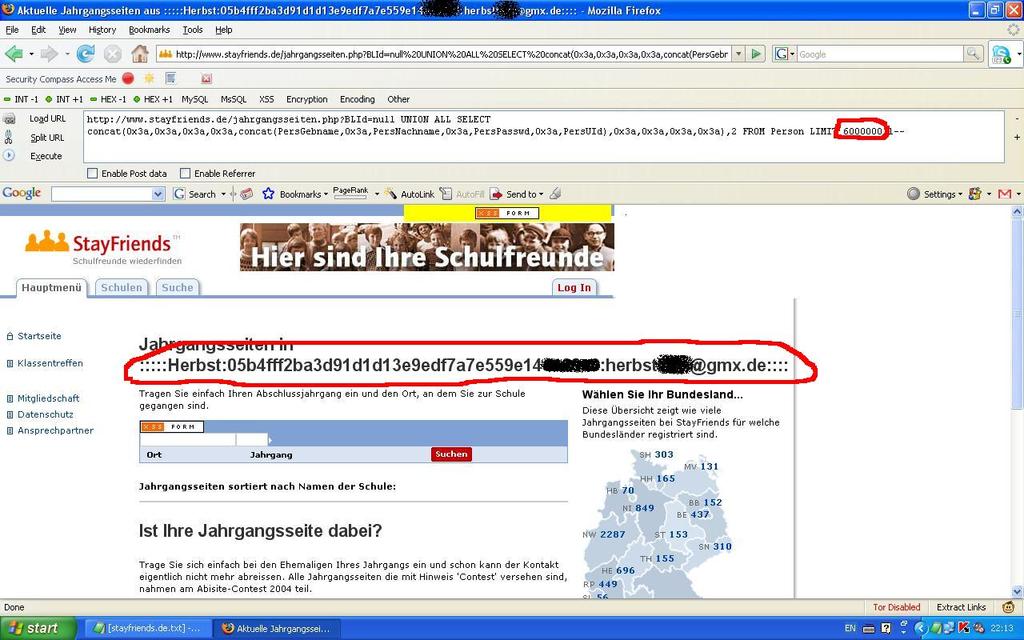Open the Back button history dropdown arrow

pyautogui.click(x=30, y=54)
